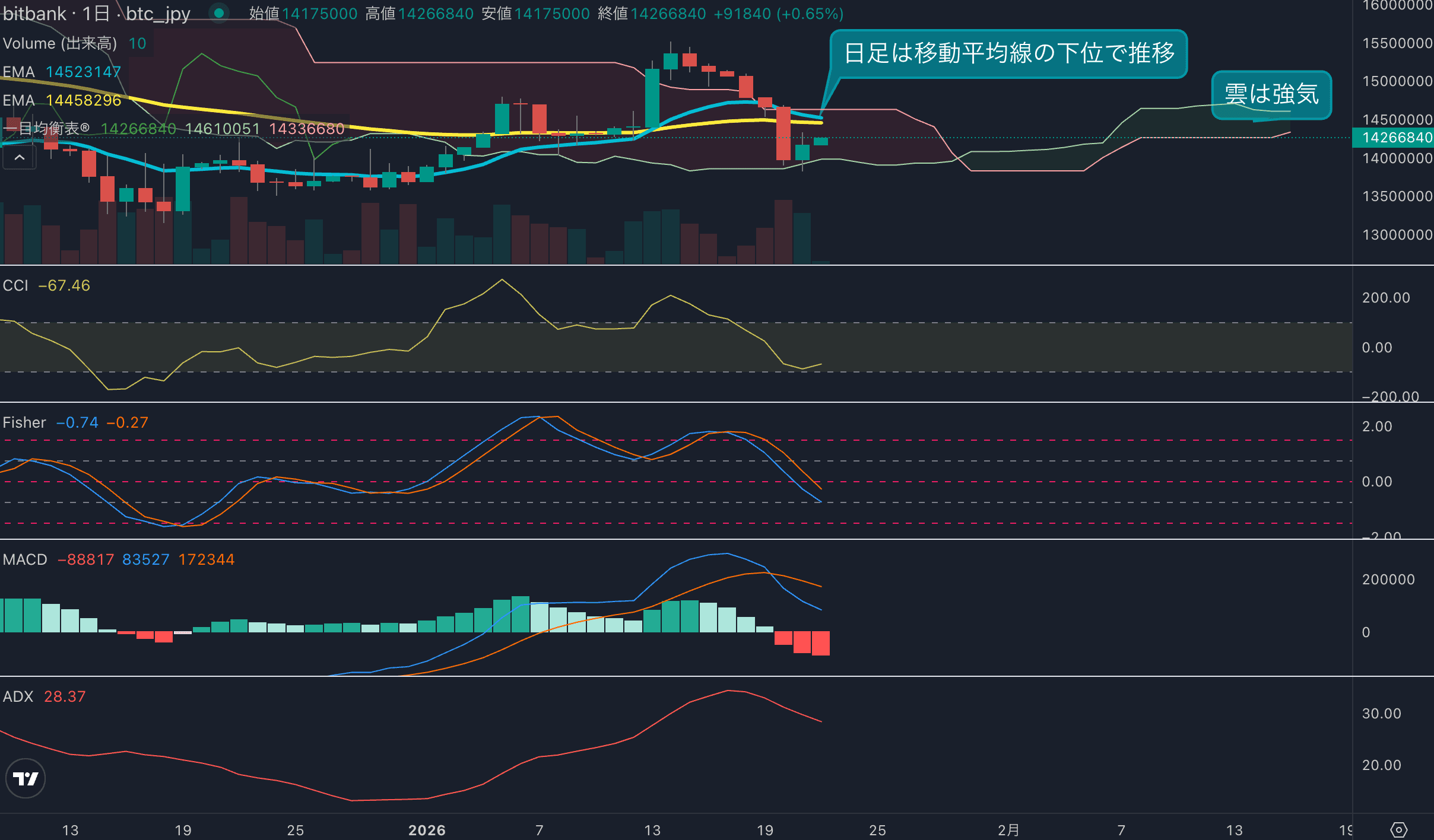Select the cyan EMA 14523147 legend

pos(62,72)
